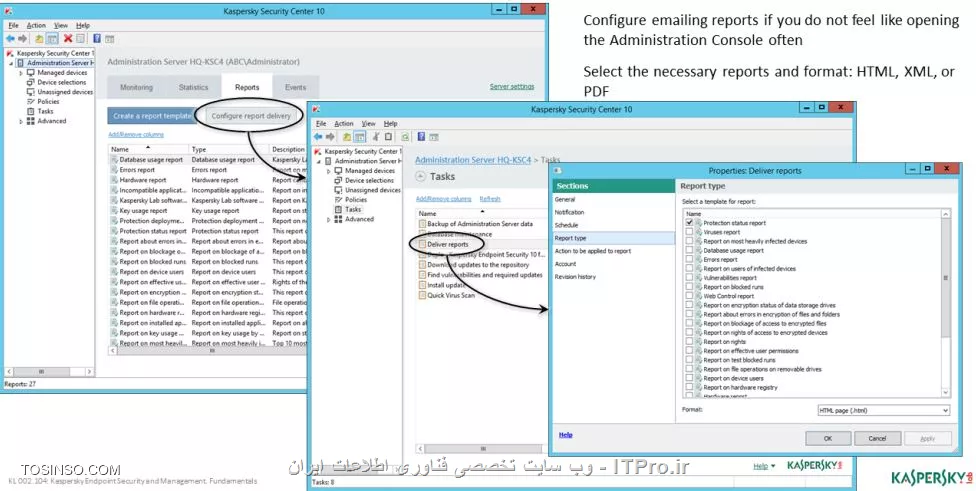Open the Format dropdown showing HTML page

[x=883, y=411]
